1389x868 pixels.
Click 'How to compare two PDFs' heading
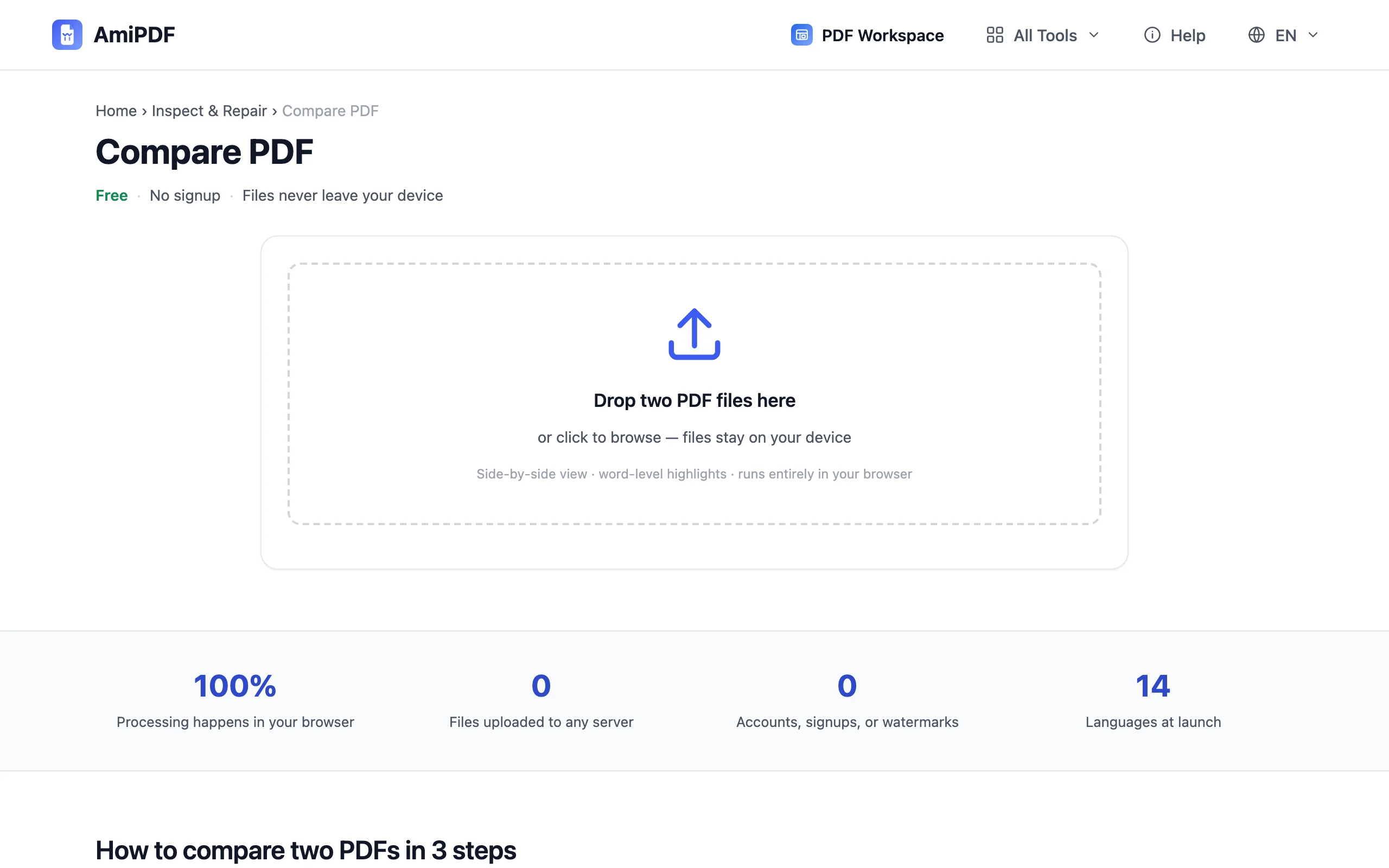click(x=305, y=850)
